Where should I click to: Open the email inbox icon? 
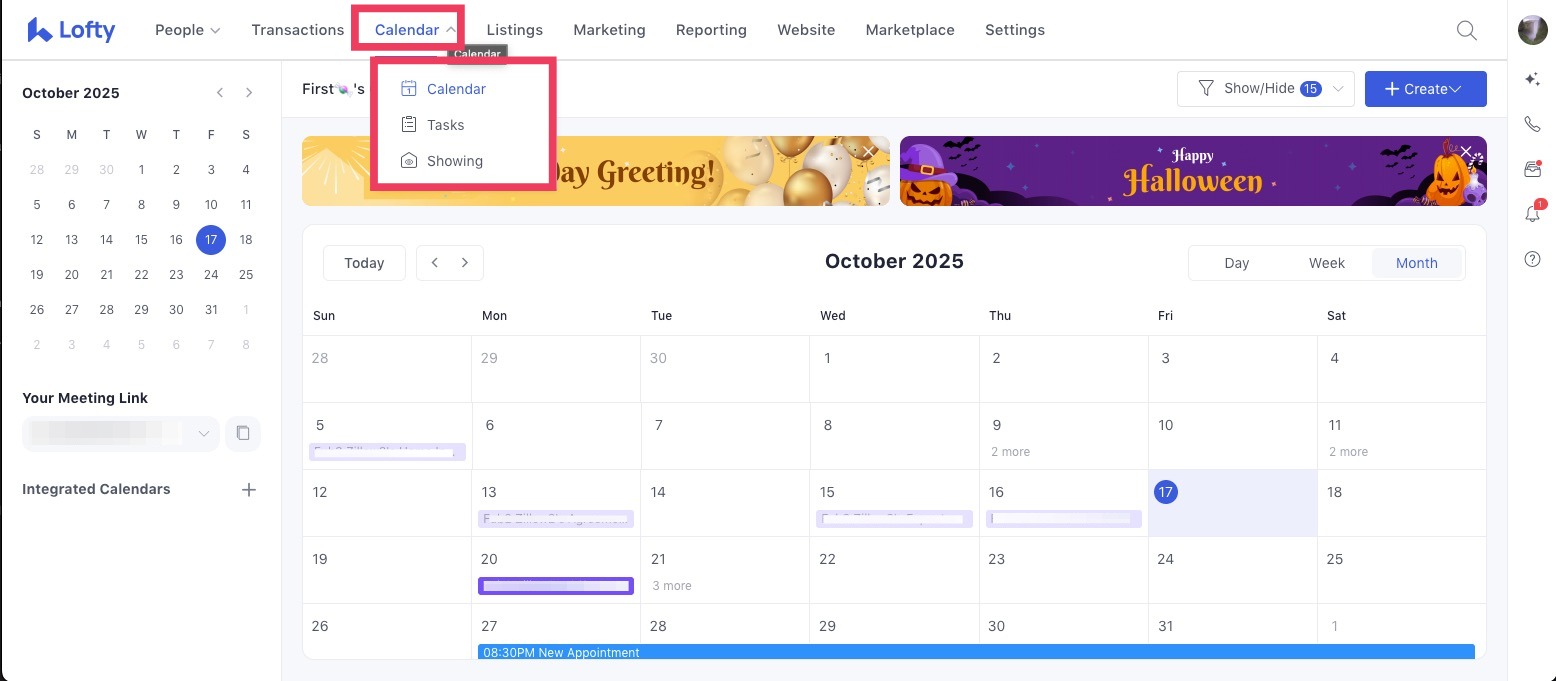tap(1532, 169)
